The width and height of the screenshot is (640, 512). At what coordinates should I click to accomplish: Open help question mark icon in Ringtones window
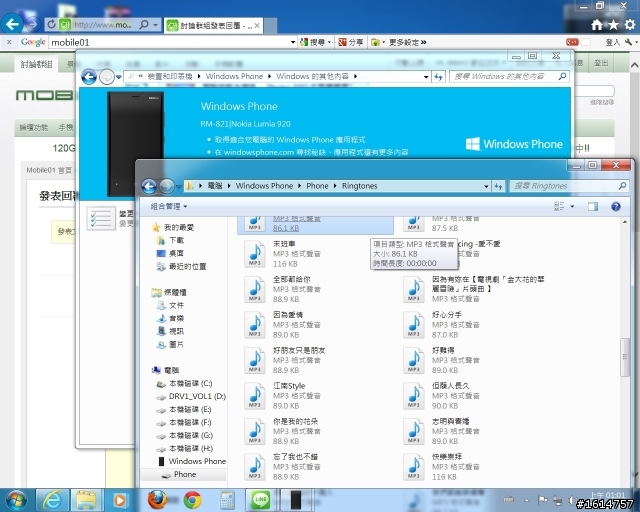[x=616, y=207]
